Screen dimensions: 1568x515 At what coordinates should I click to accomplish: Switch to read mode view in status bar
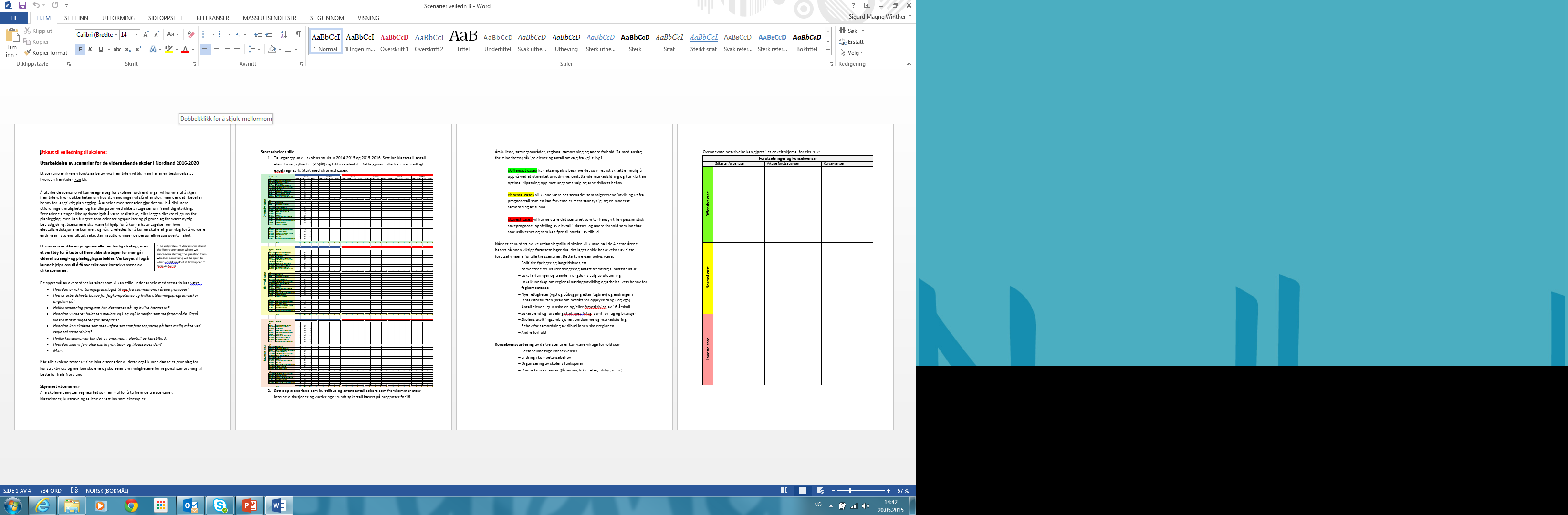(x=784, y=491)
